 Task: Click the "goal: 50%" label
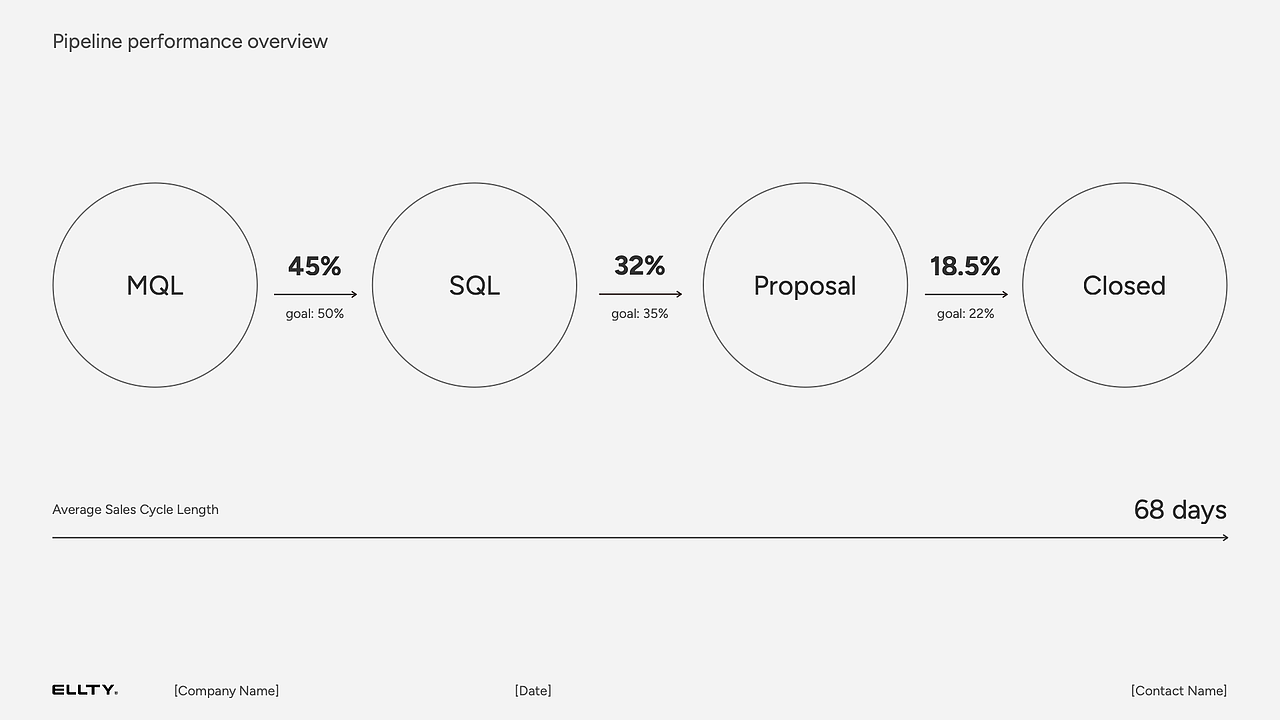click(315, 314)
